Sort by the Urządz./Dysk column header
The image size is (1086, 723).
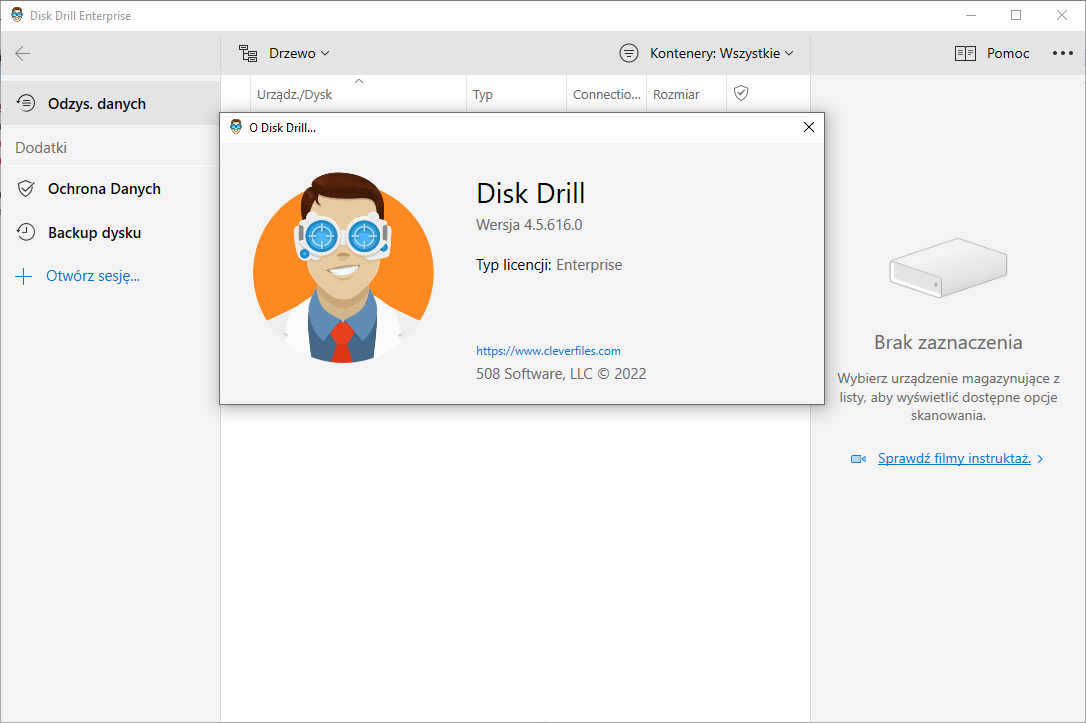(x=358, y=94)
